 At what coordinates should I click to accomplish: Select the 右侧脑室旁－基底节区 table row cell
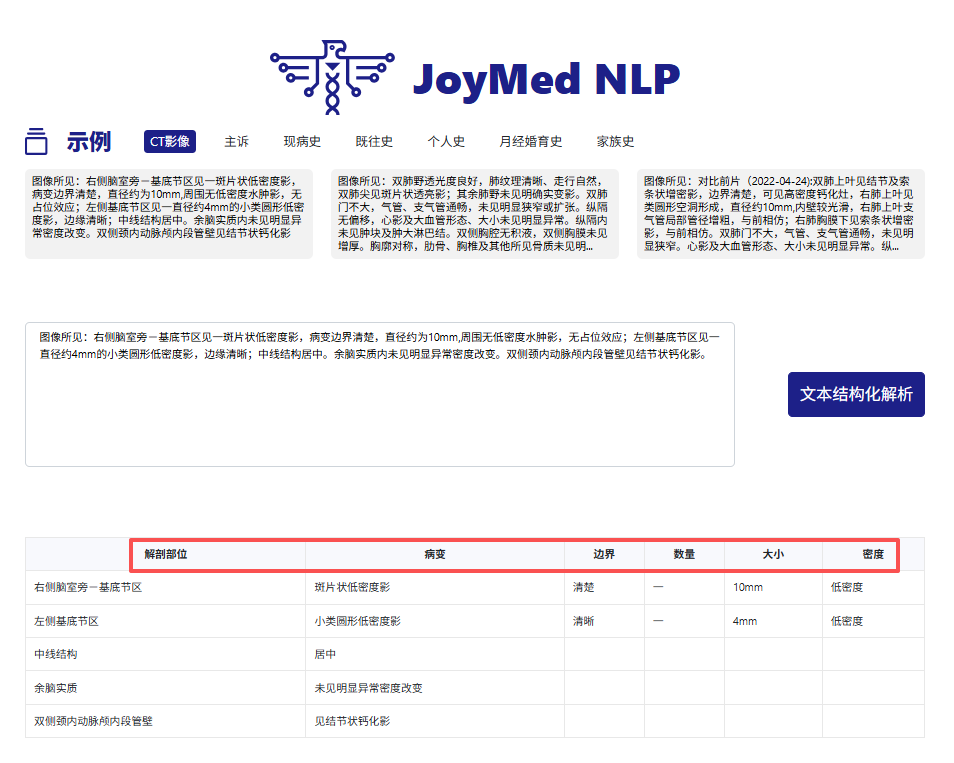click(88, 587)
